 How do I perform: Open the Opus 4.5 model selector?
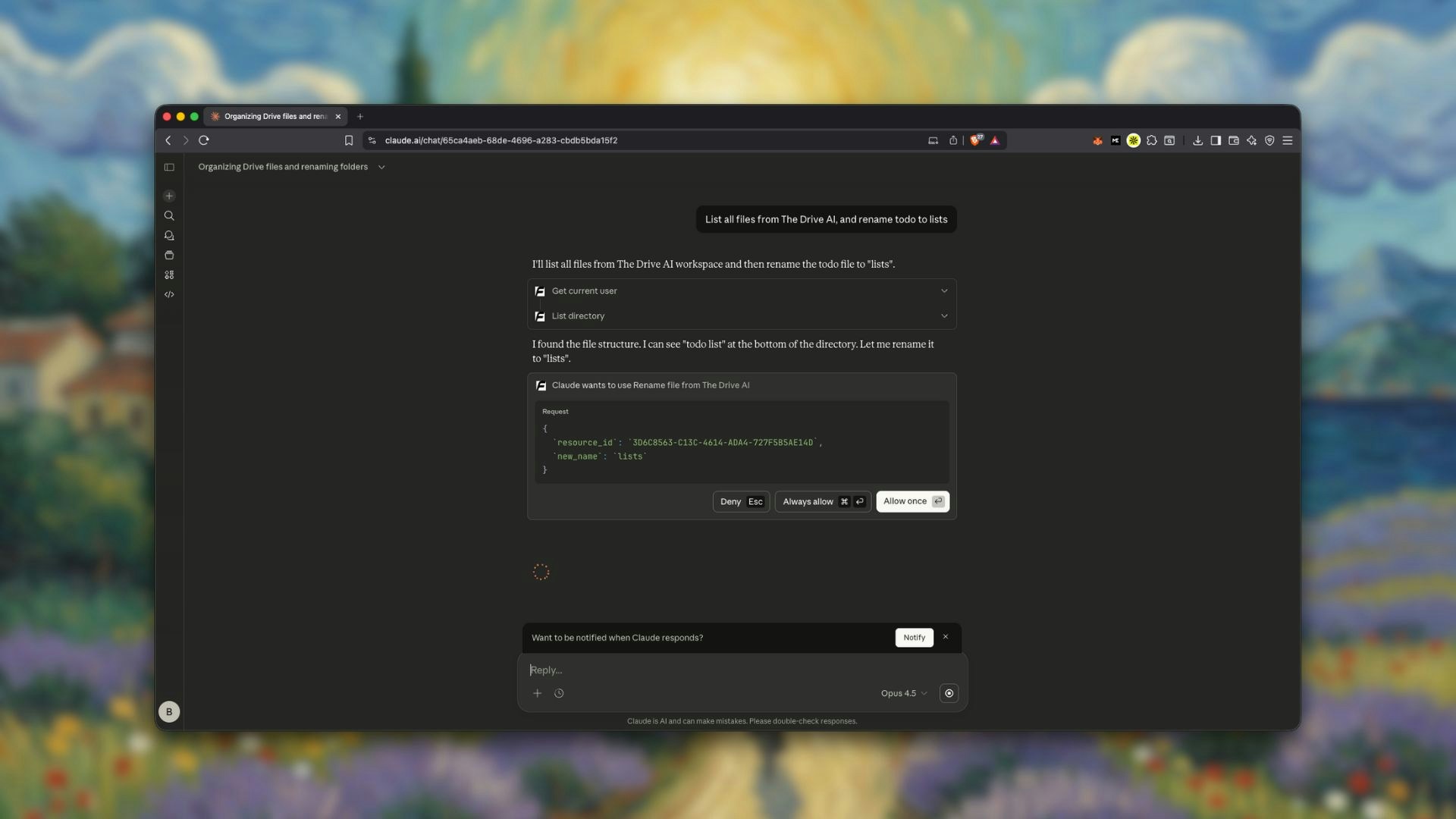pos(902,692)
